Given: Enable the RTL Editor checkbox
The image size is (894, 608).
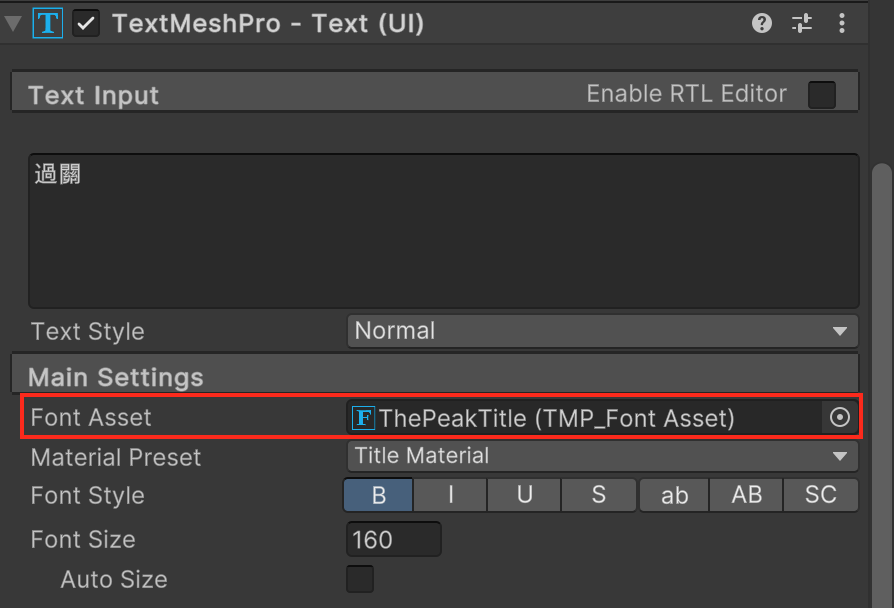Looking at the screenshot, I should [x=821, y=95].
